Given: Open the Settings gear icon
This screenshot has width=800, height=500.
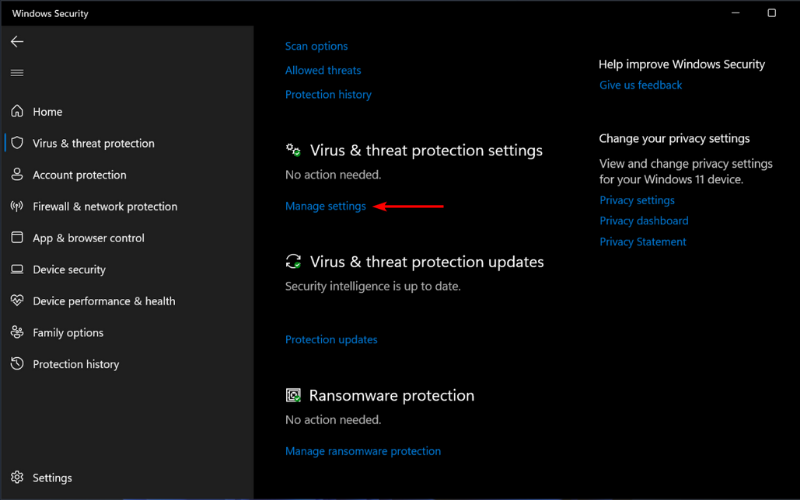Looking at the screenshot, I should point(17,477).
